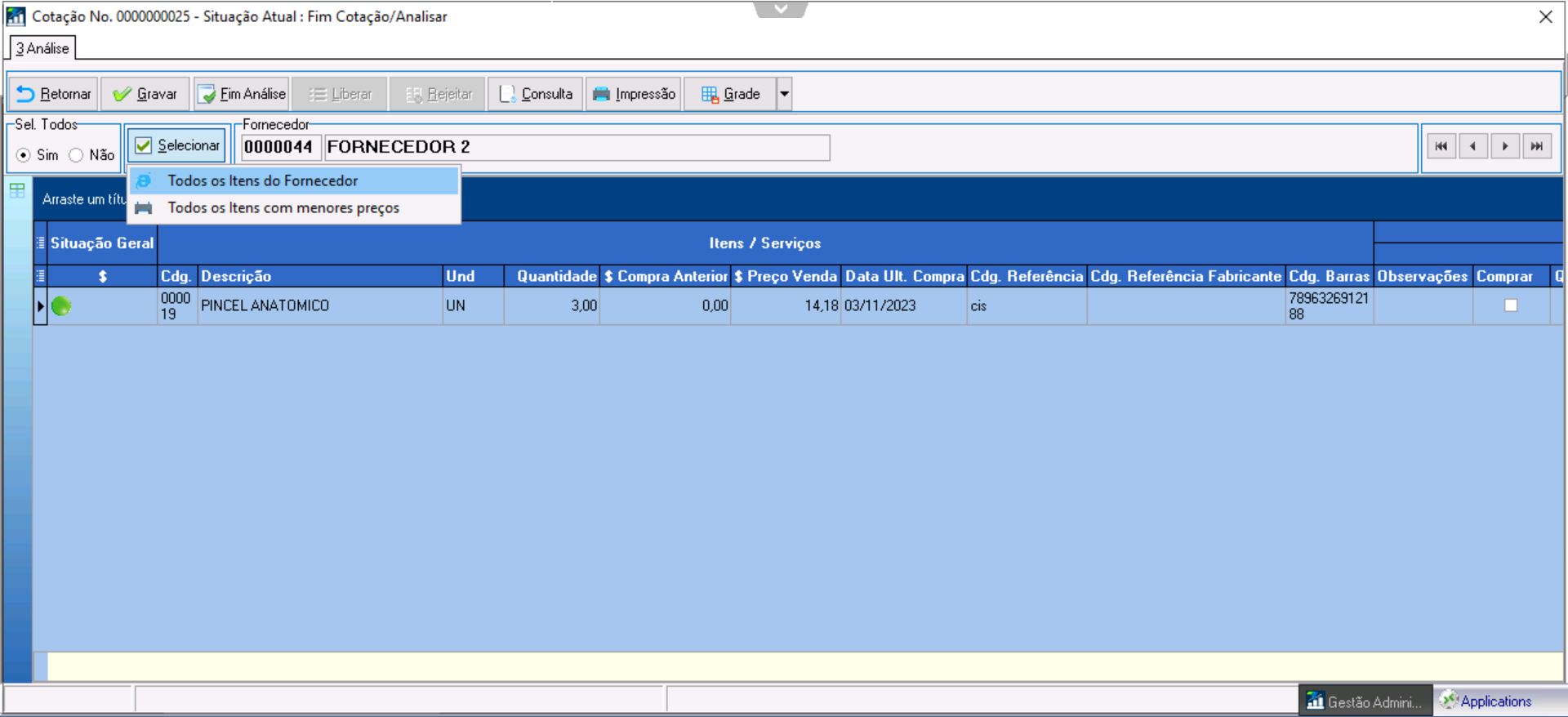The width and height of the screenshot is (1568, 717).
Task: Tick the Comprar checkbox for PINCEL ANATOMICO
Action: (1511, 305)
